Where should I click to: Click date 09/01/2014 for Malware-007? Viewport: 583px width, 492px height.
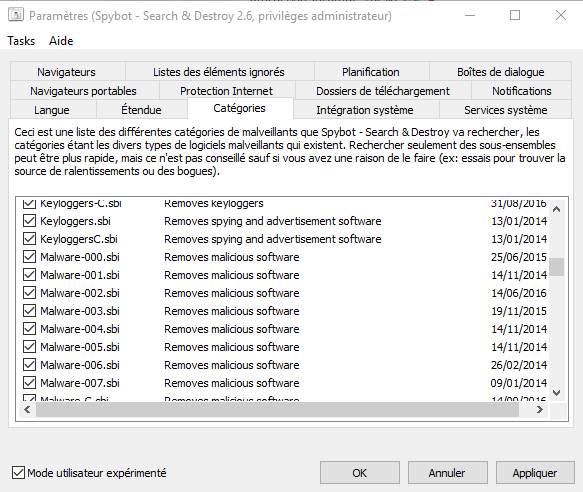point(519,383)
